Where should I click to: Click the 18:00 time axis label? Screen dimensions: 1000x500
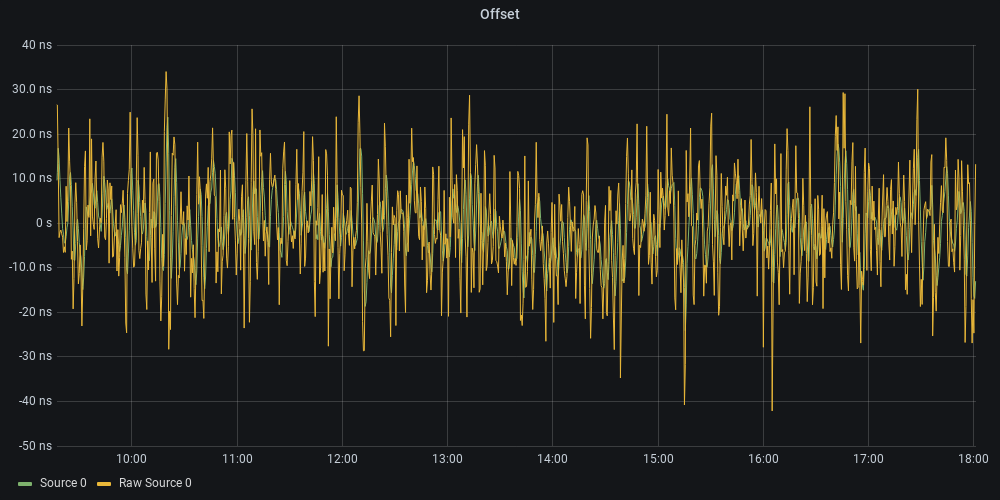[x=974, y=459]
